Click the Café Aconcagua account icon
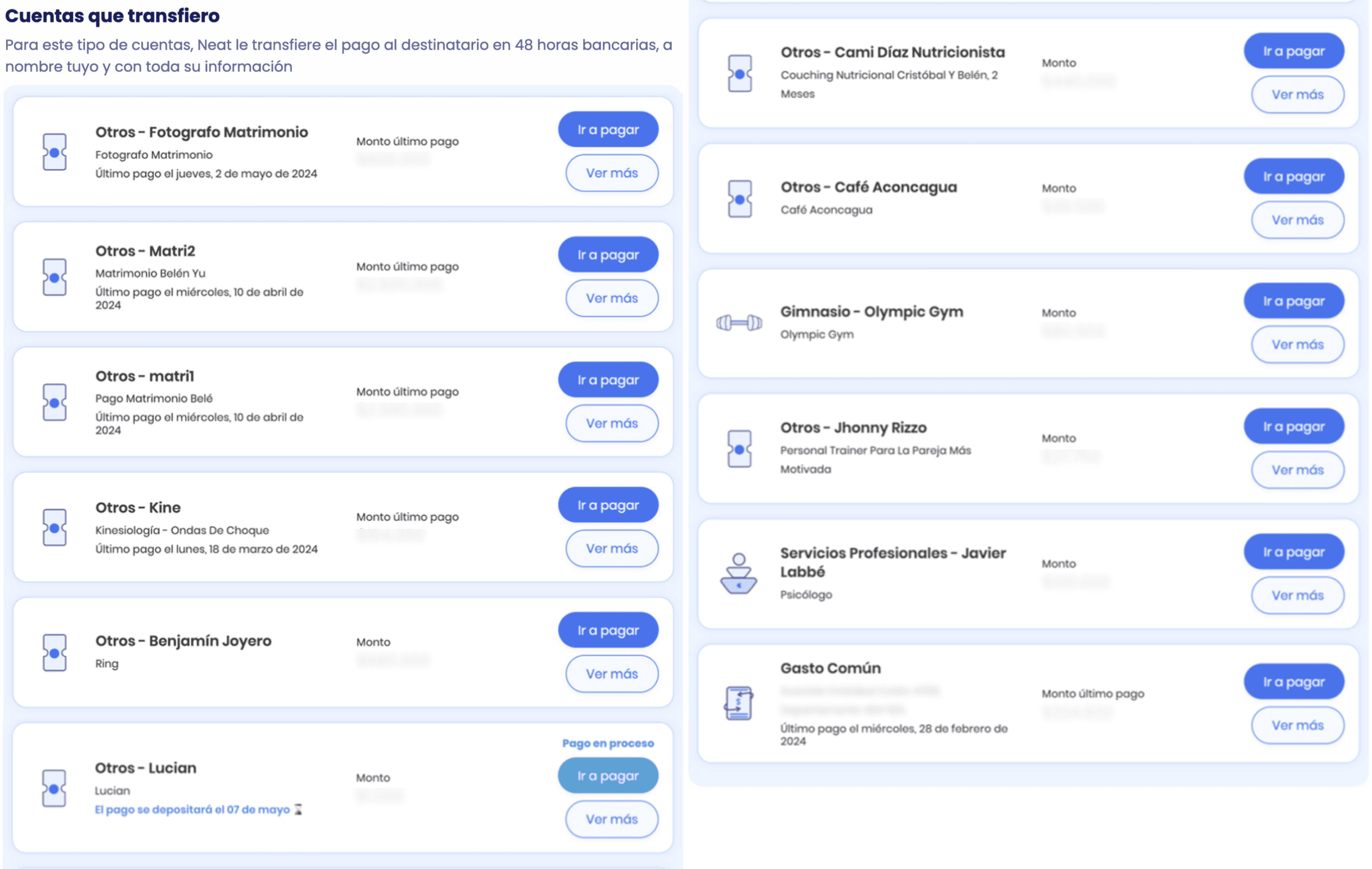This screenshot has width=1372, height=869. (740, 199)
